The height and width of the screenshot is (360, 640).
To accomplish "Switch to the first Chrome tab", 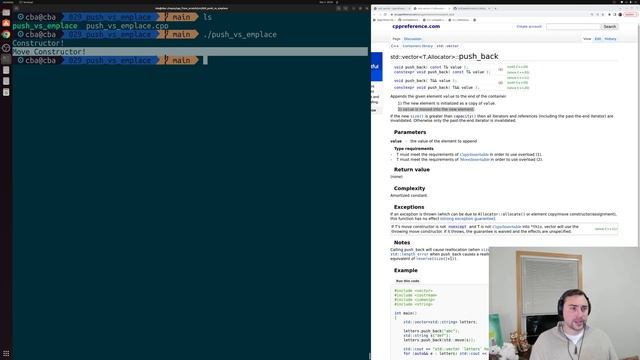I will (x=392, y=8).
